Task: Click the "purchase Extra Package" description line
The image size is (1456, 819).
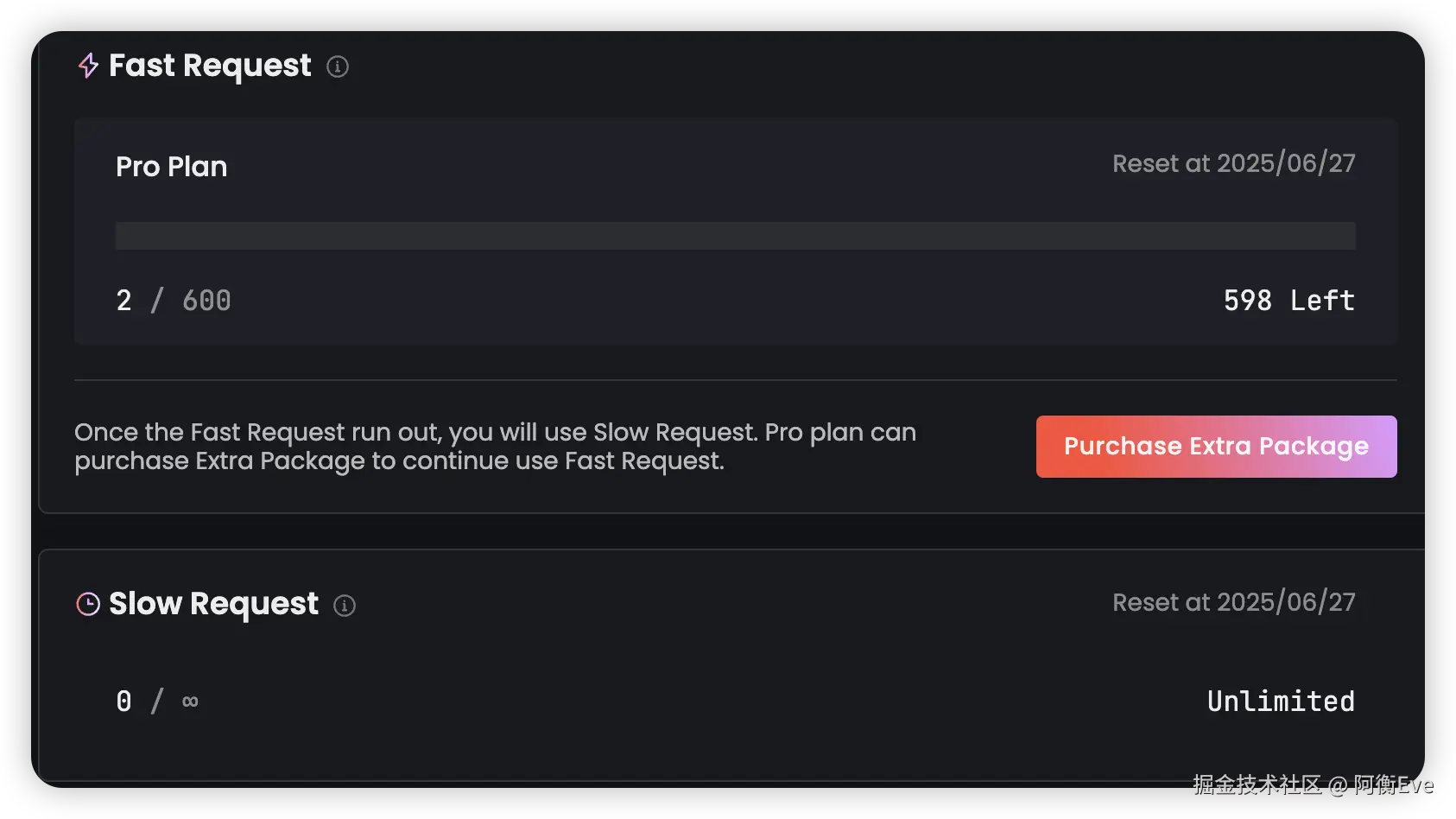Action: pos(399,461)
